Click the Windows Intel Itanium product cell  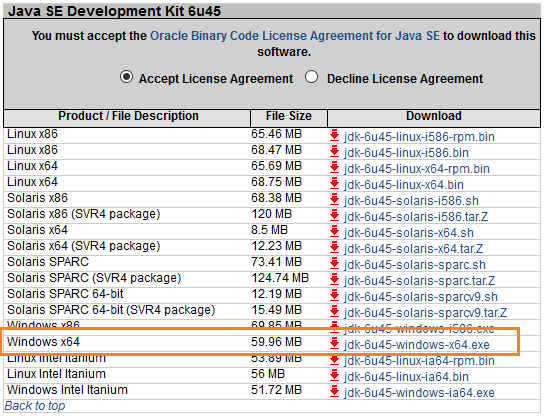coord(67,390)
